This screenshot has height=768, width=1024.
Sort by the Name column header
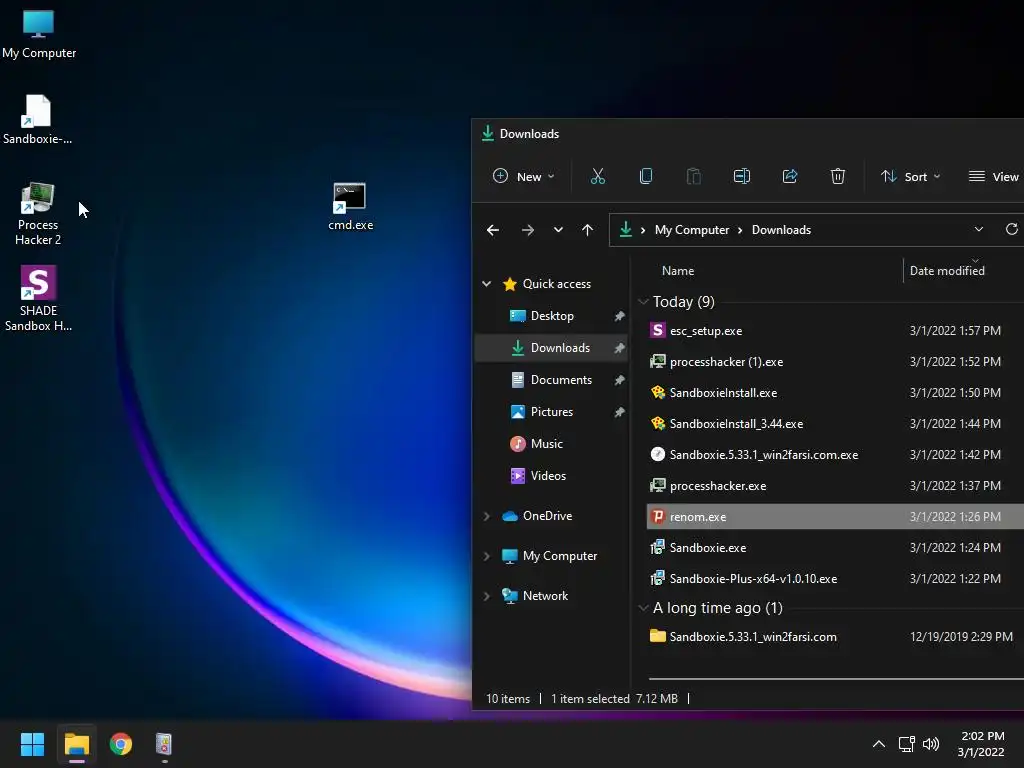[x=678, y=270]
